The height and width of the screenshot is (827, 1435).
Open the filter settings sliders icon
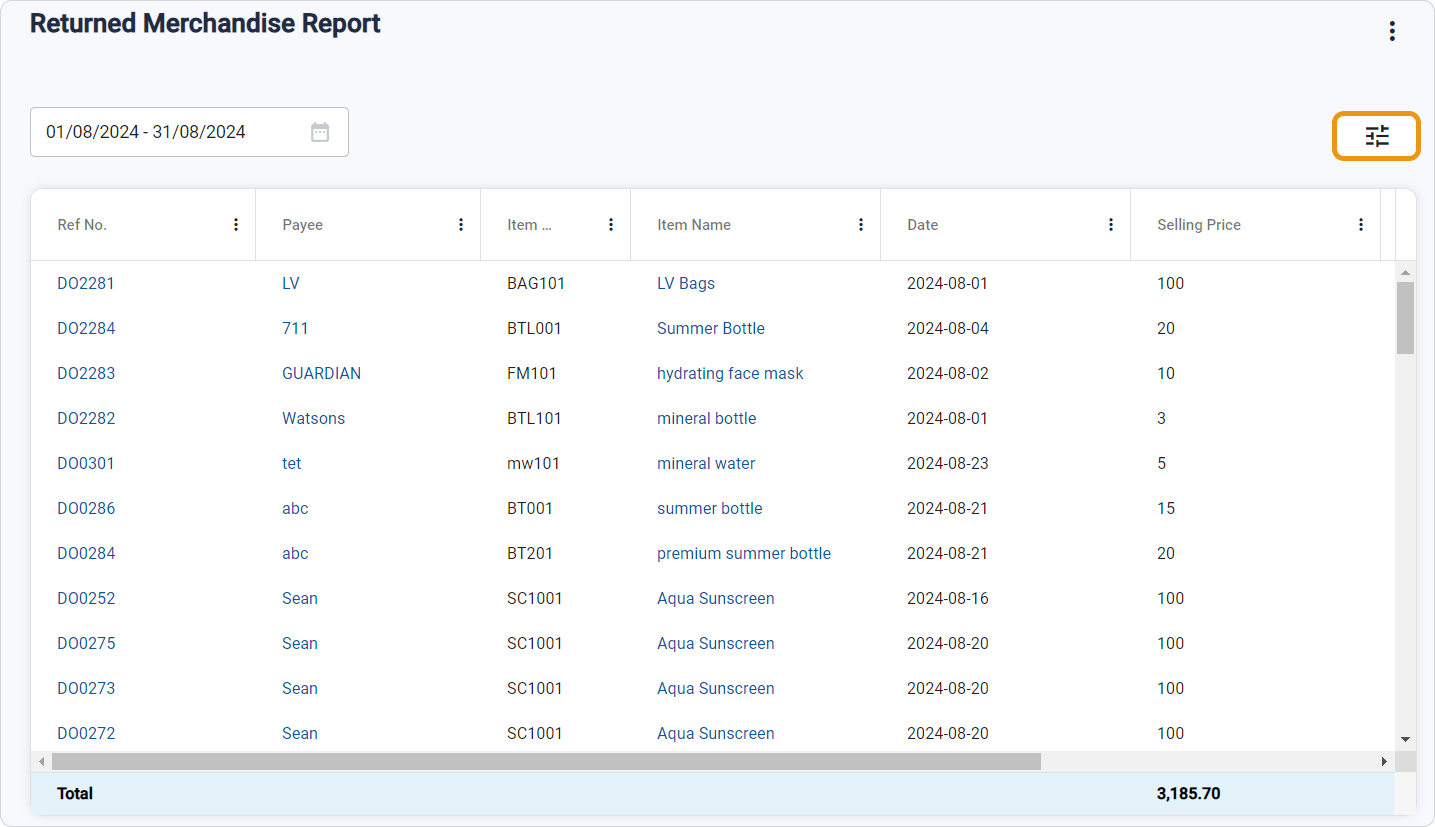click(x=1377, y=136)
